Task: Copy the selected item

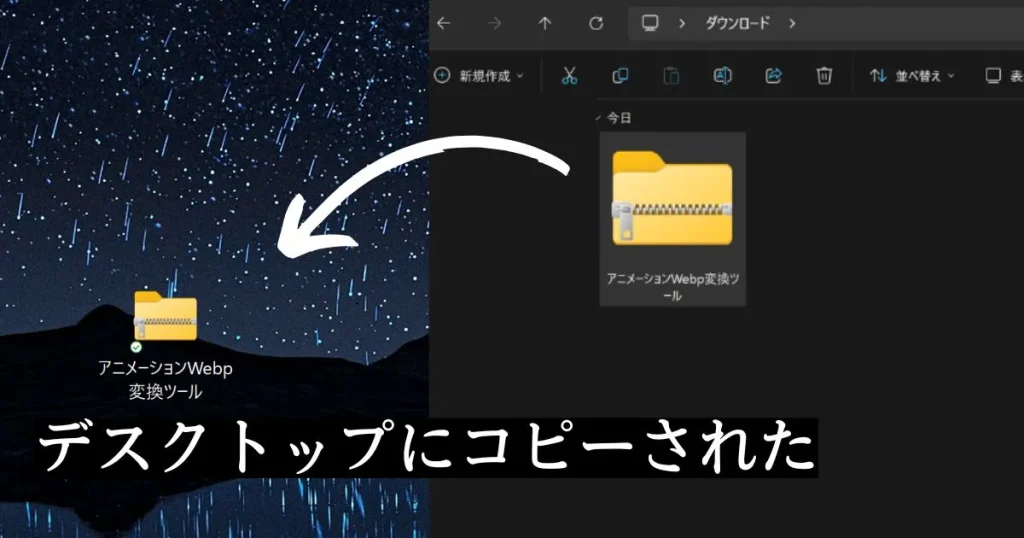Action: 620,76
